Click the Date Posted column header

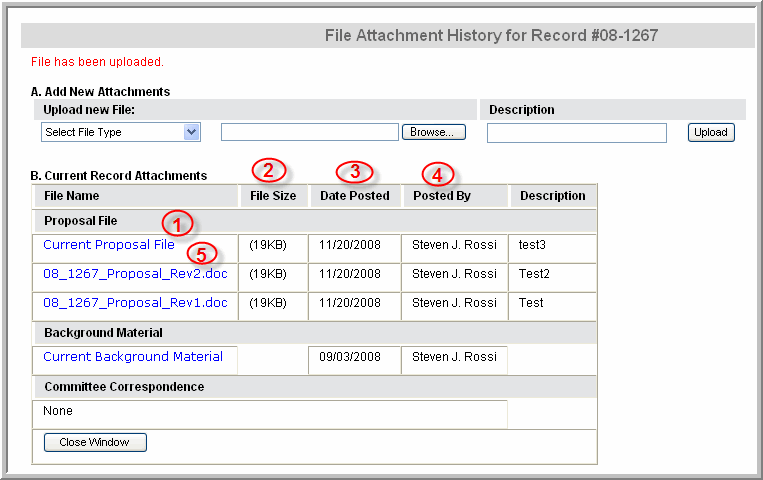pos(355,196)
